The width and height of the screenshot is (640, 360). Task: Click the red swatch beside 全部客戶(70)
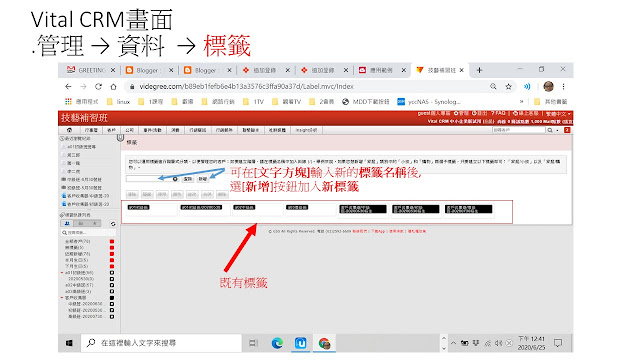coord(112,241)
